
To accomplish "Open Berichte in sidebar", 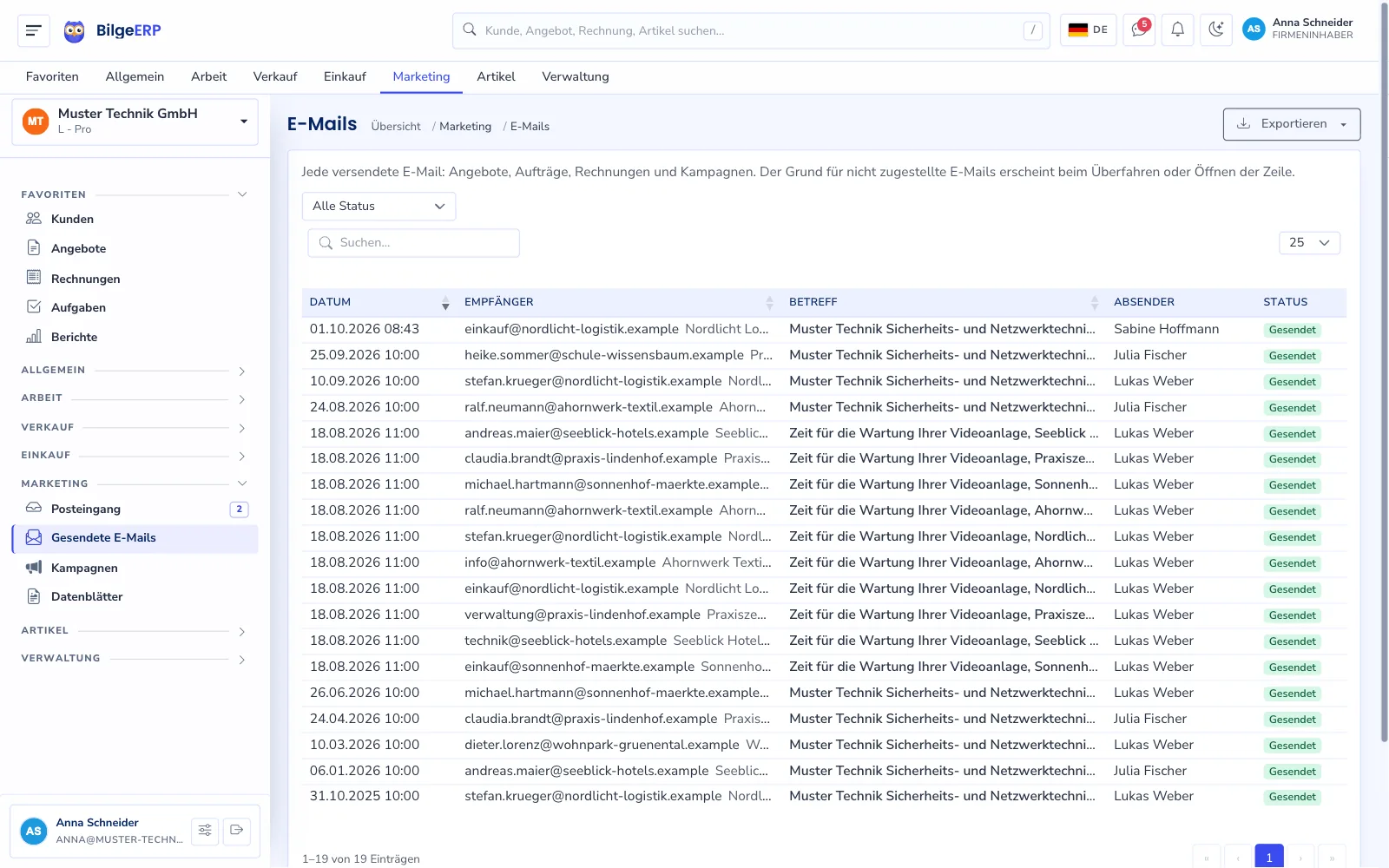I will tap(135, 337).
